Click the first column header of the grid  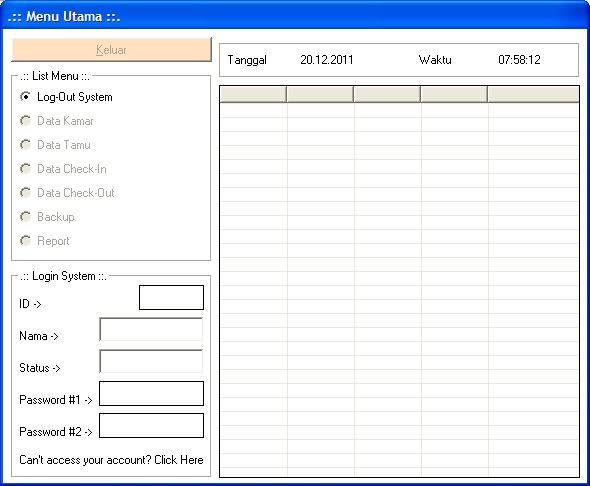(x=253, y=94)
